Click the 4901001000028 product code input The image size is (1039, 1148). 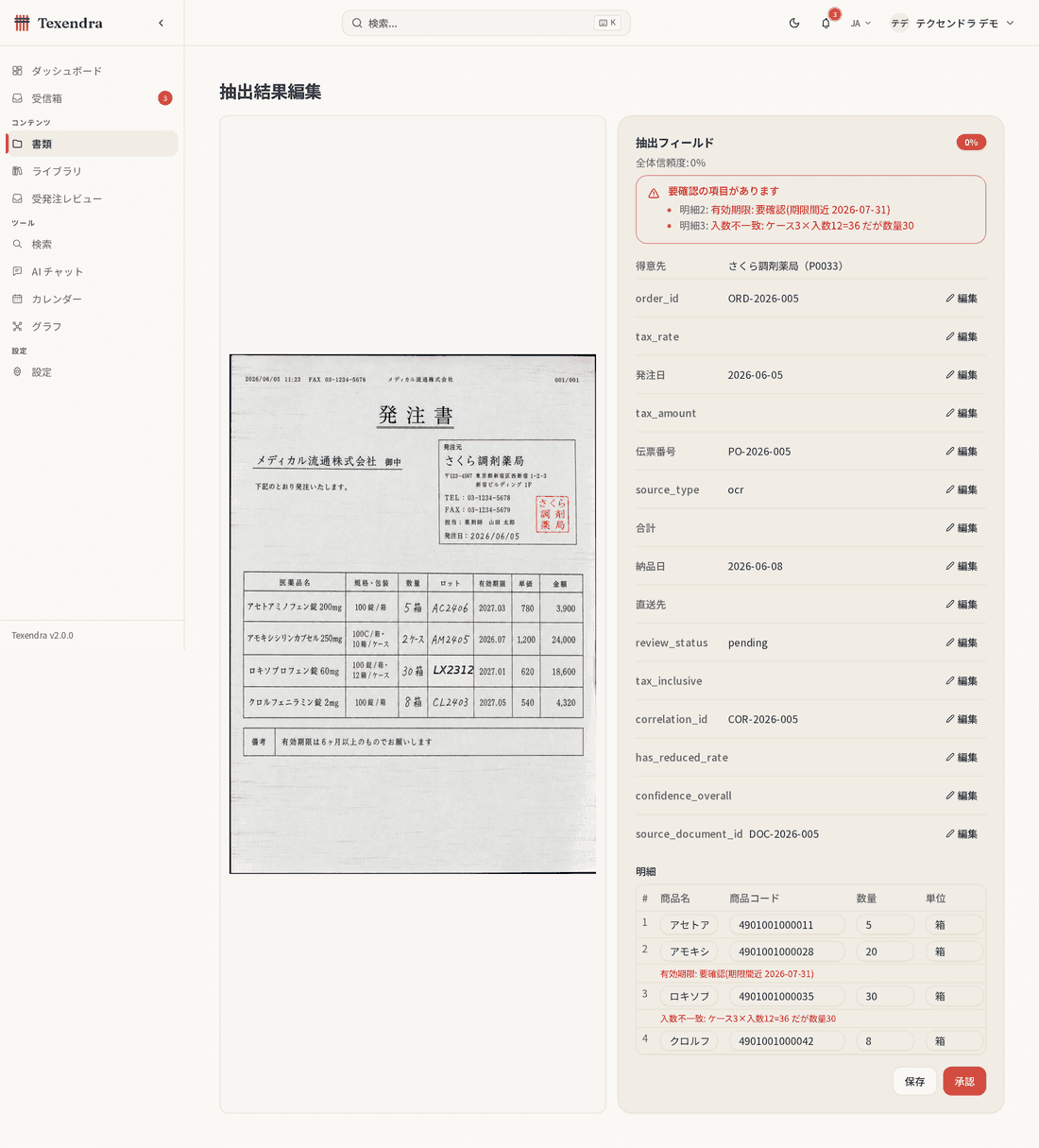[x=787, y=951]
